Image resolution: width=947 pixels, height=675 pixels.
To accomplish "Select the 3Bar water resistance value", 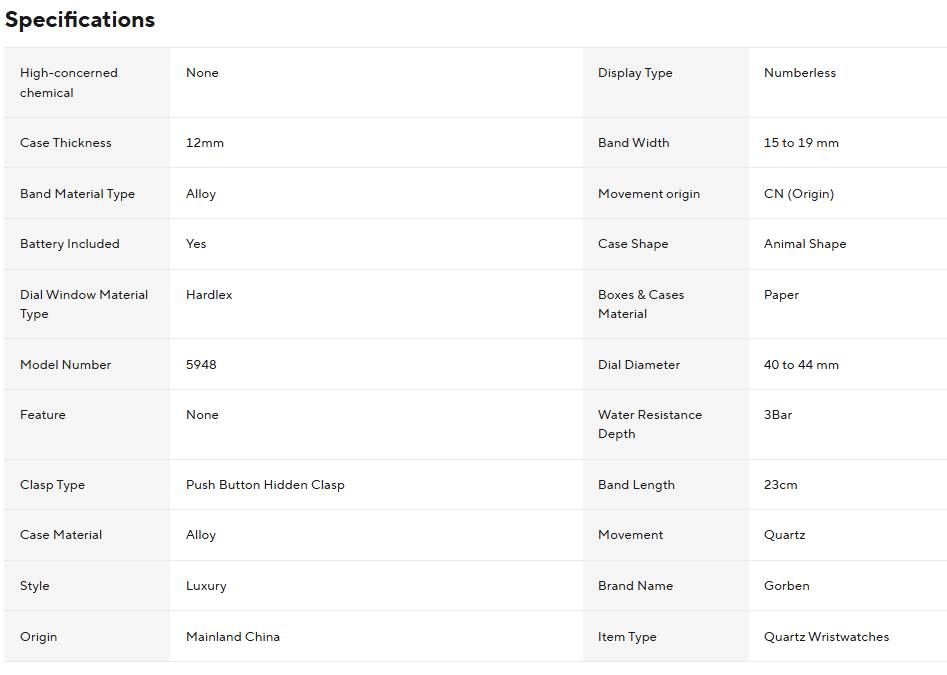I will coord(778,415).
